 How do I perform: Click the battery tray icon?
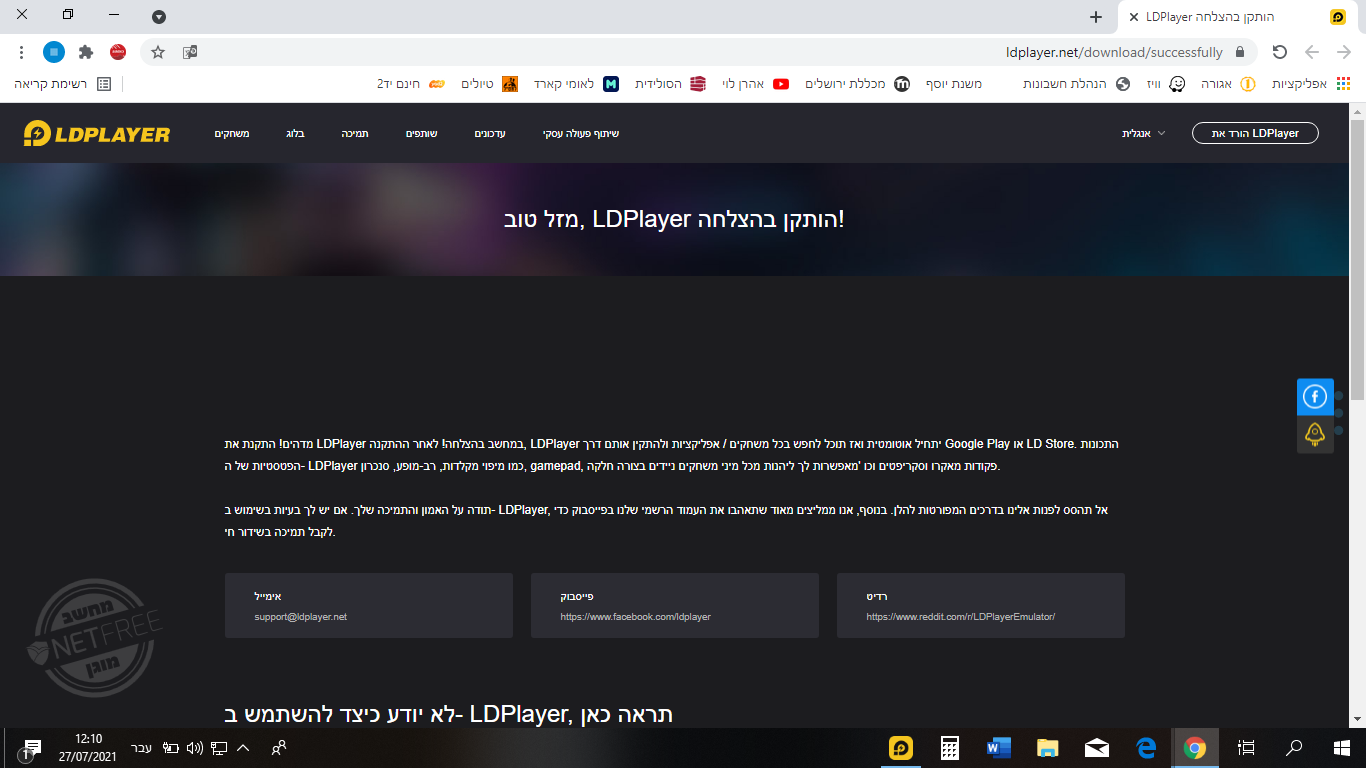coord(171,748)
